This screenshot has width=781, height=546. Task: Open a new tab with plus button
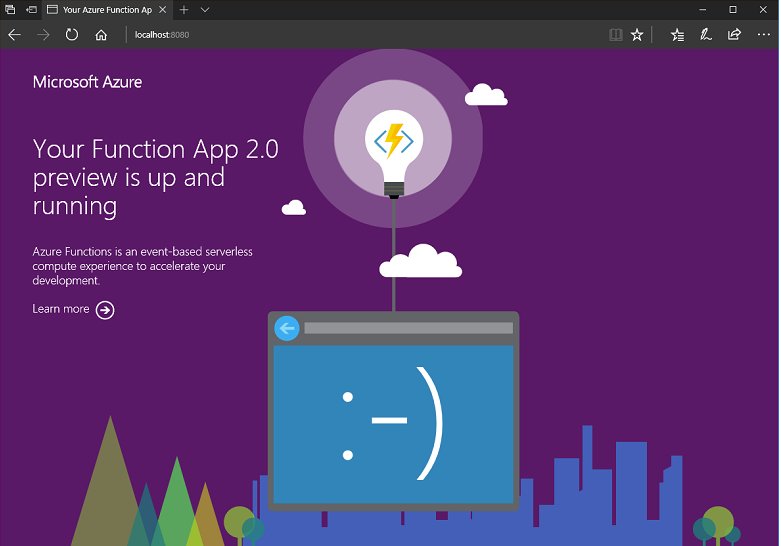184,9
